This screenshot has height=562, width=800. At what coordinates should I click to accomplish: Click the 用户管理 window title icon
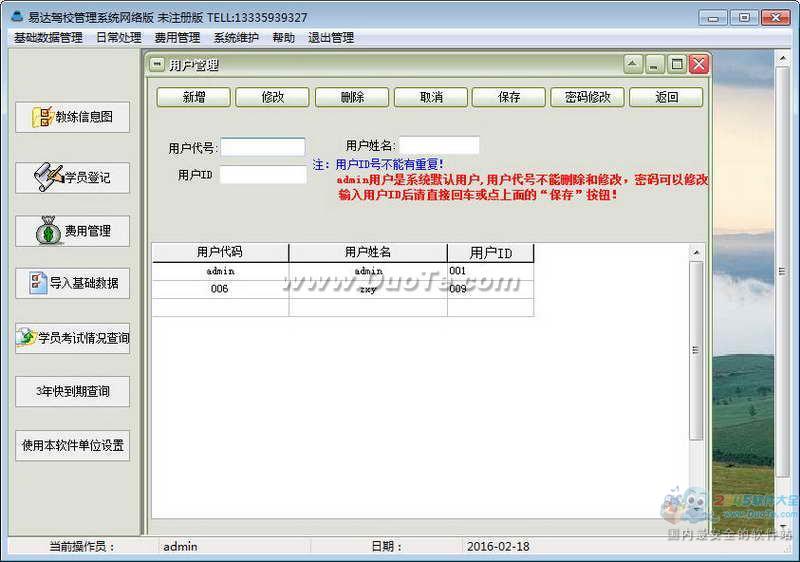tap(157, 65)
